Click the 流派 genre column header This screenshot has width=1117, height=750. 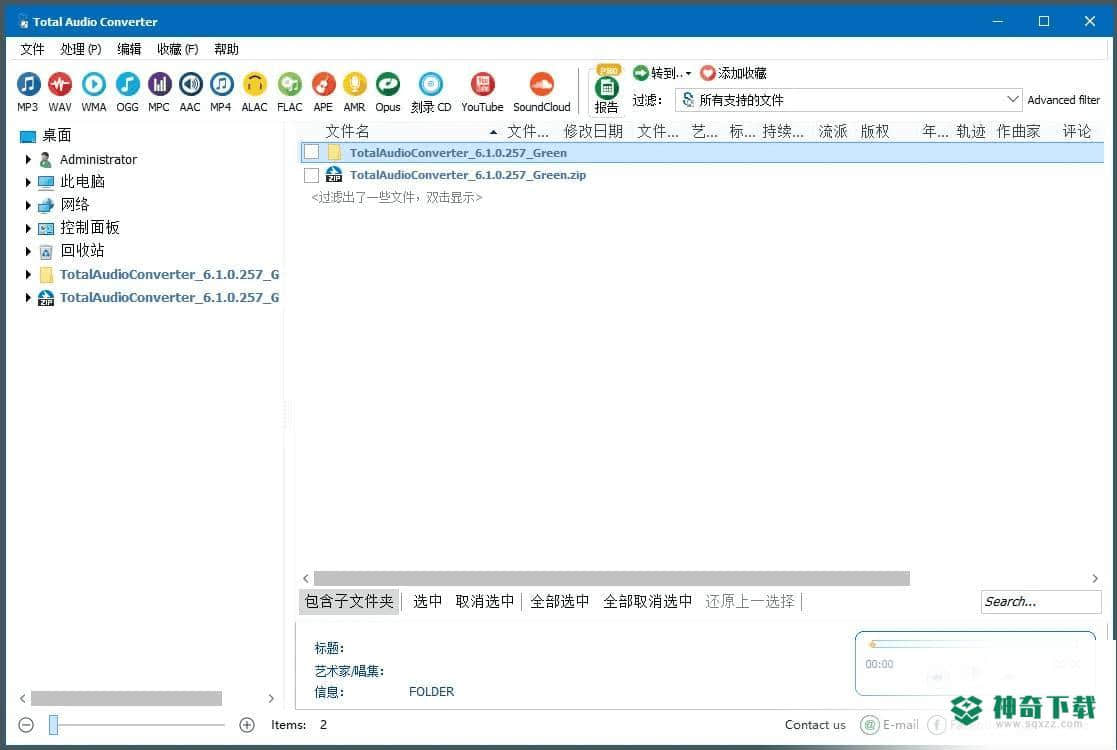point(833,131)
